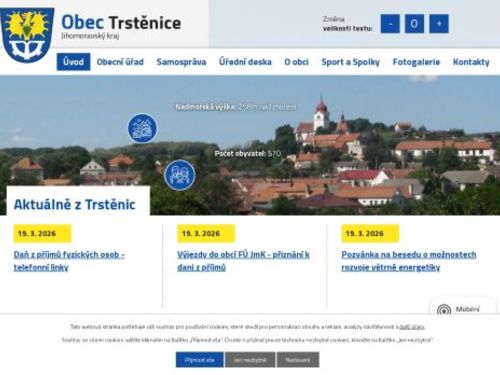The height and width of the screenshot is (375, 500).
Task: Click the altitude mountain icon
Action: [143, 128]
